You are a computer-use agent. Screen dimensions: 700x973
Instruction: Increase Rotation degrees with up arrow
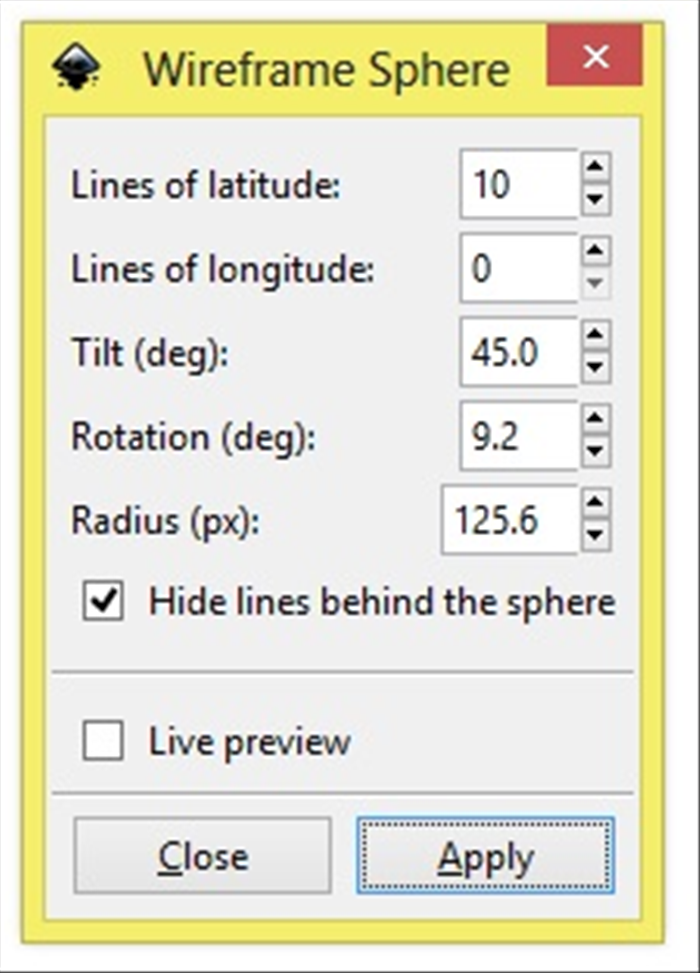tap(596, 419)
